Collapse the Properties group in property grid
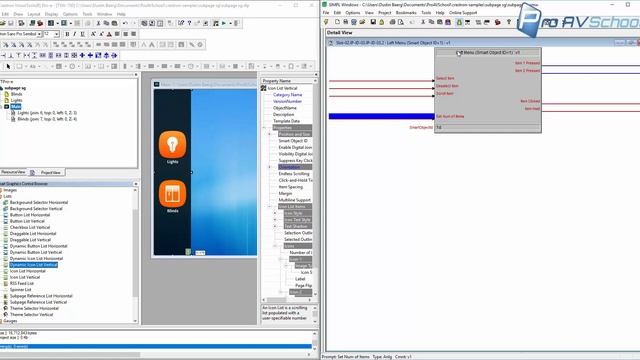This screenshot has width=640, height=360. tap(264, 128)
